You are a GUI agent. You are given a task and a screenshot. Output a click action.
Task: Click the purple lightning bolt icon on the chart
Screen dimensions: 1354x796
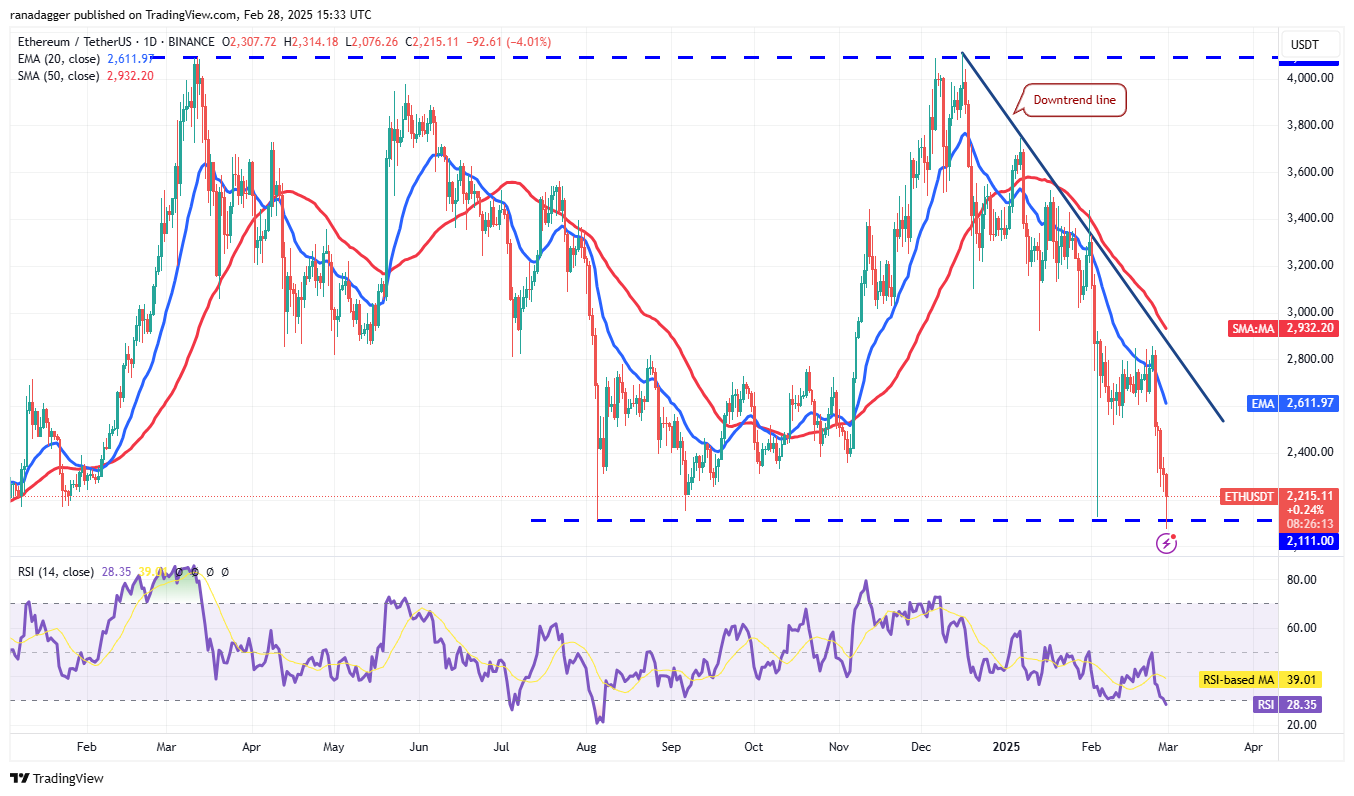point(1166,544)
